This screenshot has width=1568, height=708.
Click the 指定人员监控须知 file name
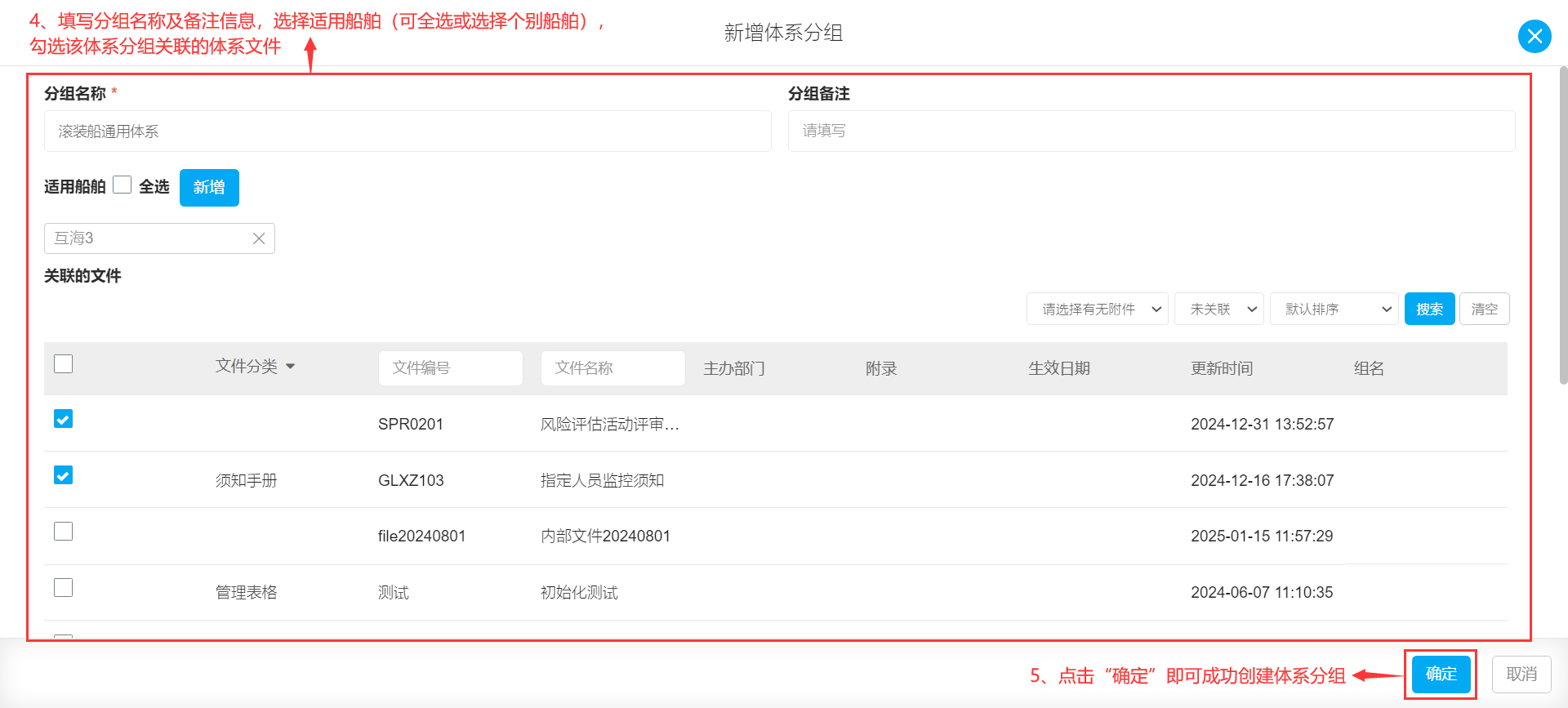603,480
